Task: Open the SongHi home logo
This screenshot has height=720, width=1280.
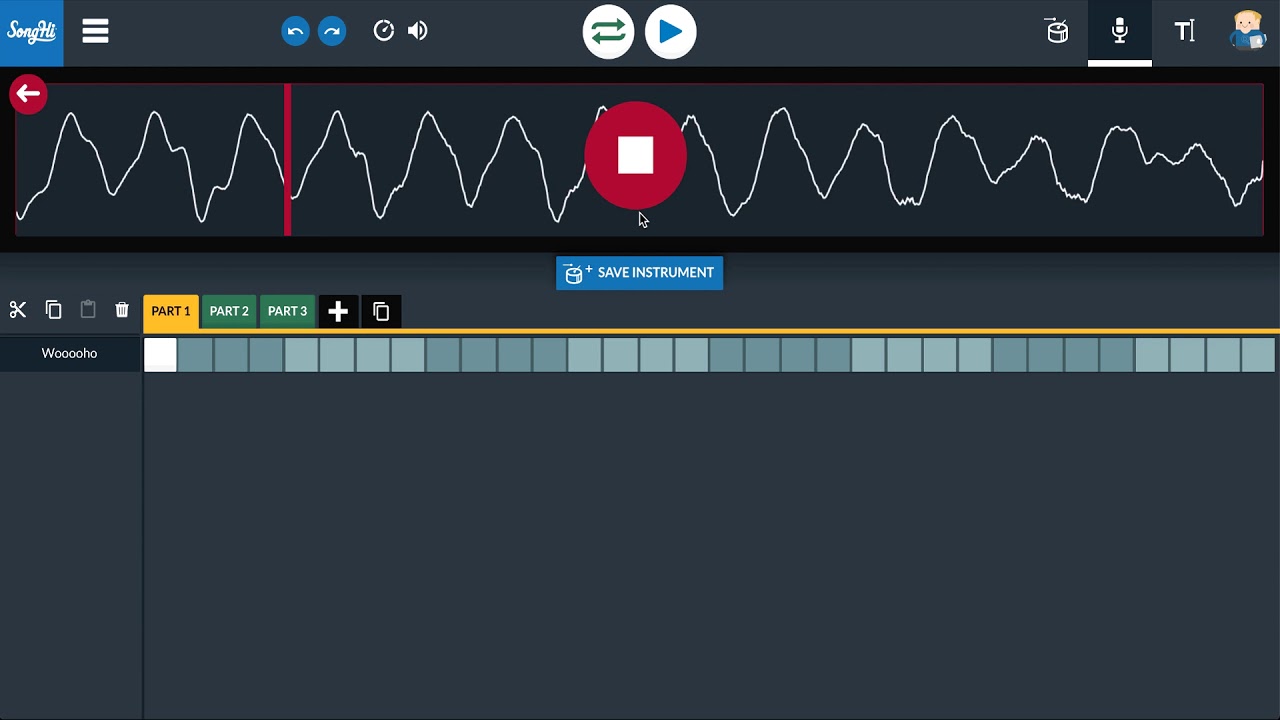Action: (31, 32)
